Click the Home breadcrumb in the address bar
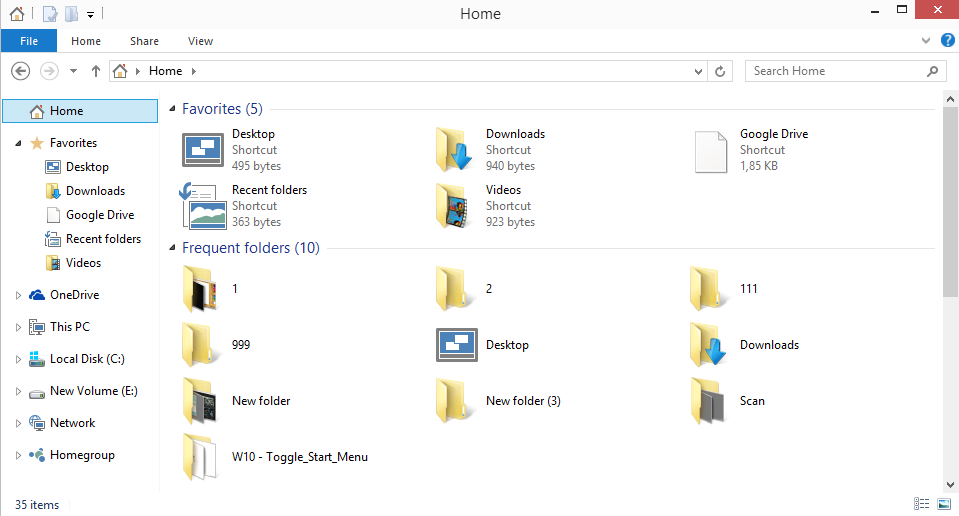Image resolution: width=959 pixels, height=516 pixels. pyautogui.click(x=165, y=71)
